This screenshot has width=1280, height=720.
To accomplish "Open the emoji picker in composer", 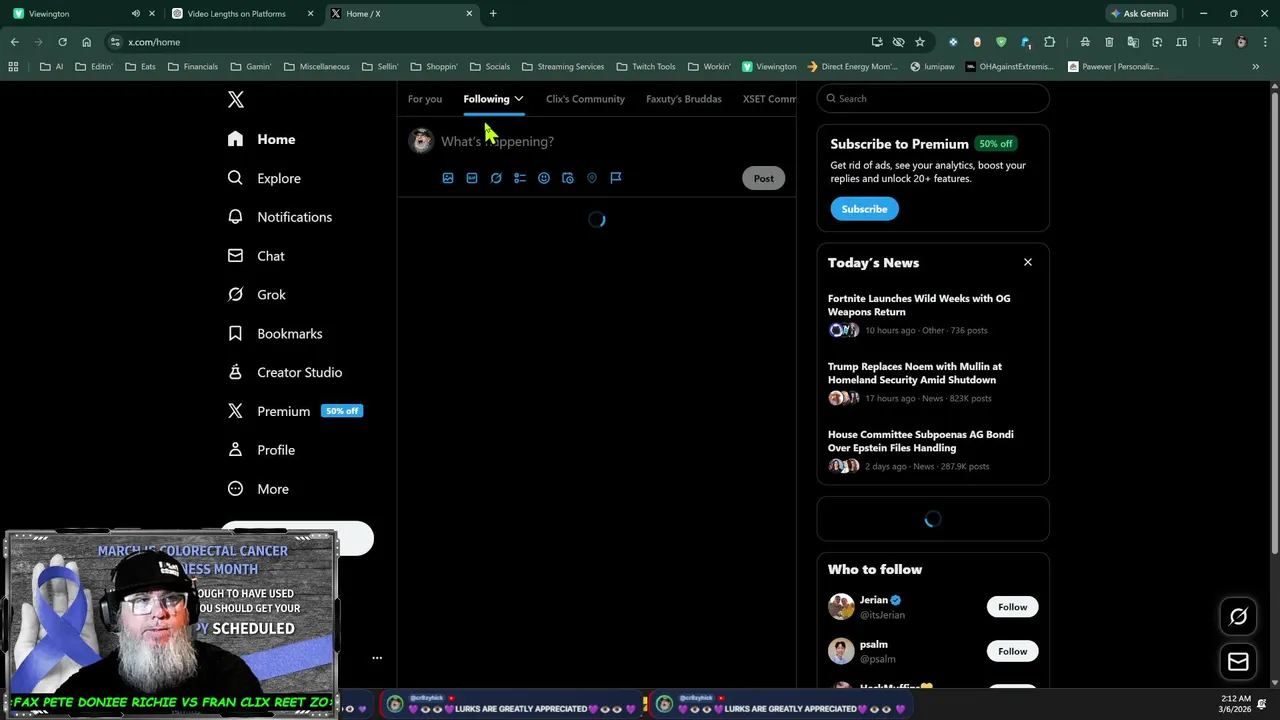I will [544, 178].
